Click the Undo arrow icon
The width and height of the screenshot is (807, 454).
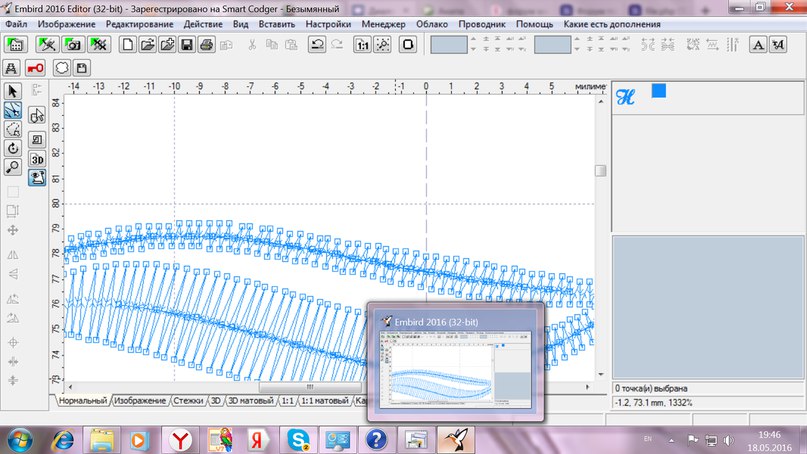click(x=316, y=45)
